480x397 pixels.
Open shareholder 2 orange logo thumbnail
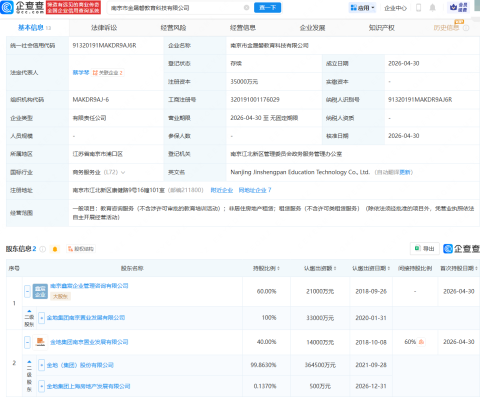[x=40, y=342]
